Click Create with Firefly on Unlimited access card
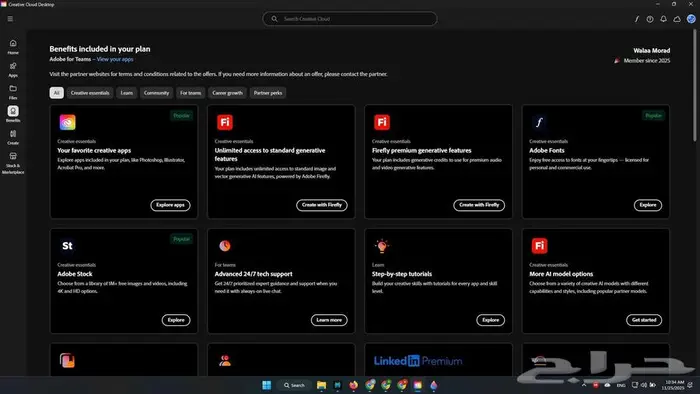This screenshot has width=700, height=394. (322, 205)
